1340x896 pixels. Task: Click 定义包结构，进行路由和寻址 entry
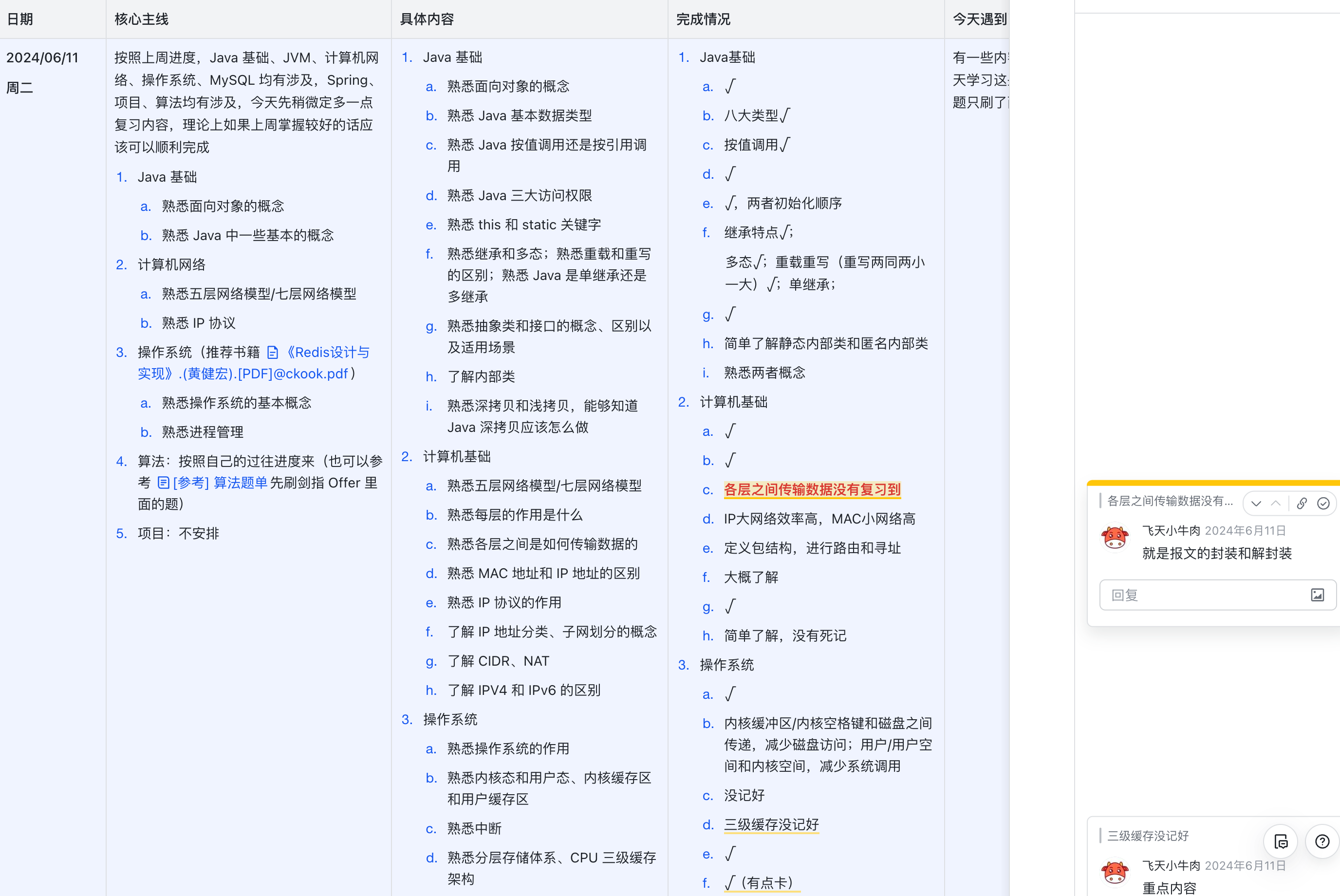pyautogui.click(x=812, y=548)
